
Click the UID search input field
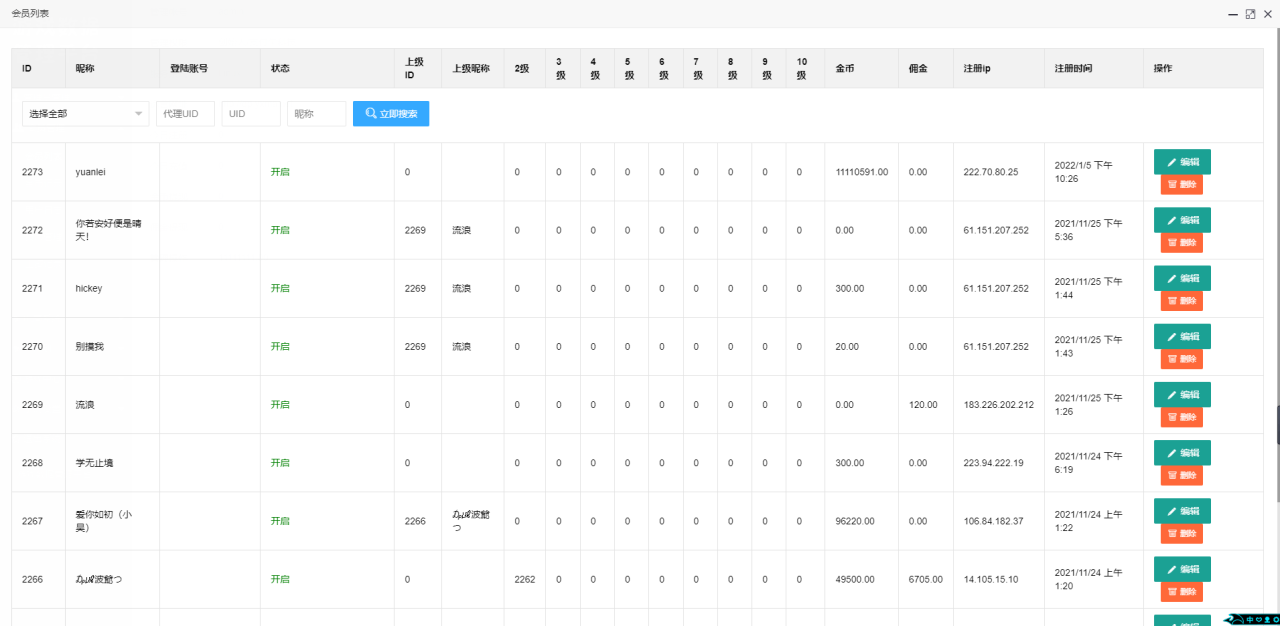(x=251, y=114)
